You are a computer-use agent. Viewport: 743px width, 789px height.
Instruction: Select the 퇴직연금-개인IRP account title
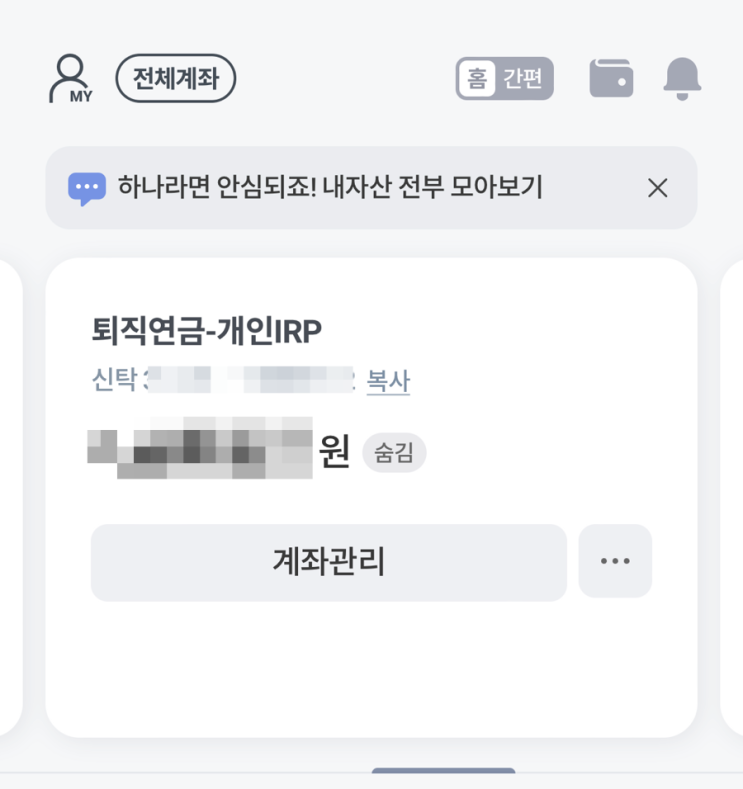[x=207, y=331]
